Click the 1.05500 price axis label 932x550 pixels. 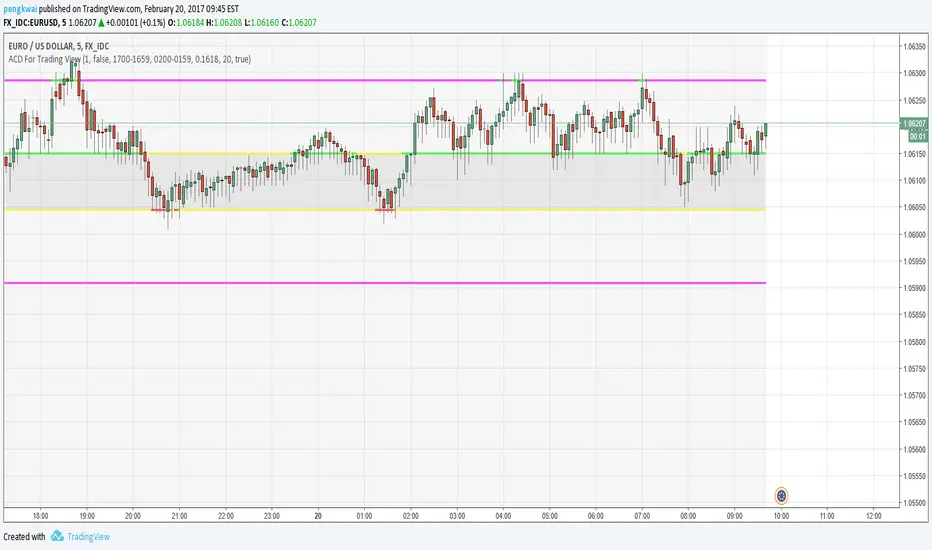[915, 503]
